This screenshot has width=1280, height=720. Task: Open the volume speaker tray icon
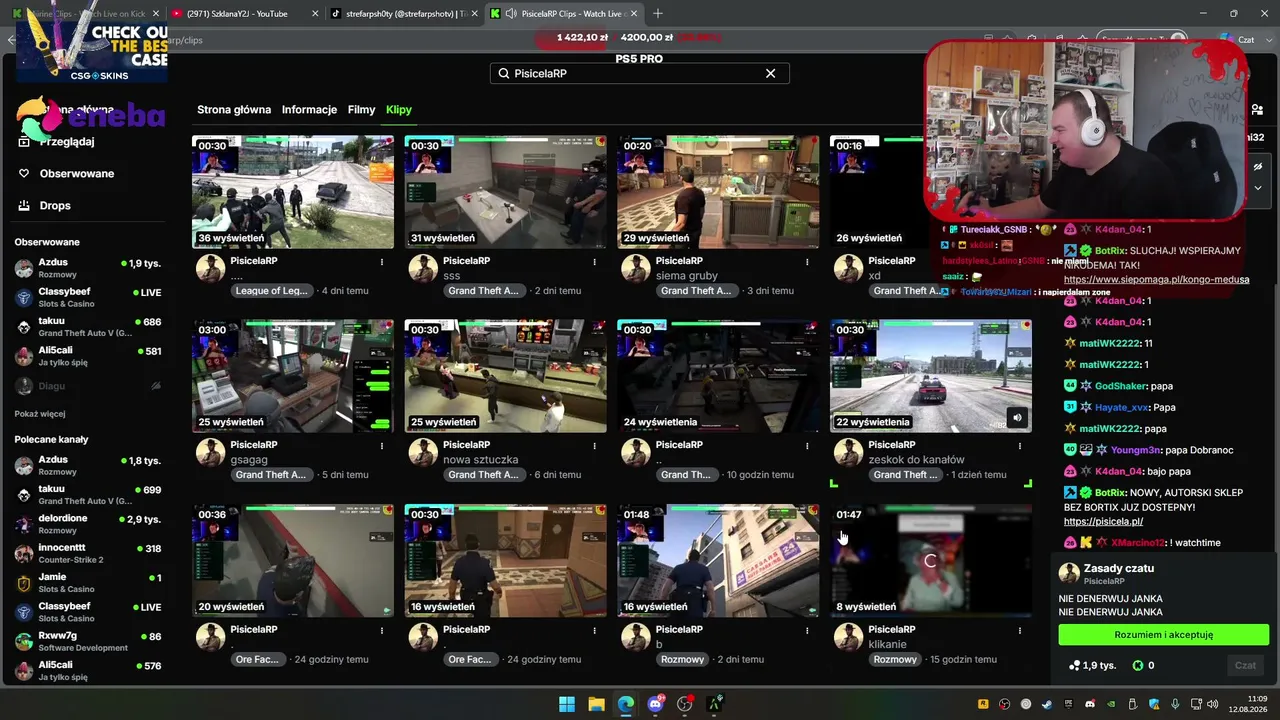coord(1212,704)
